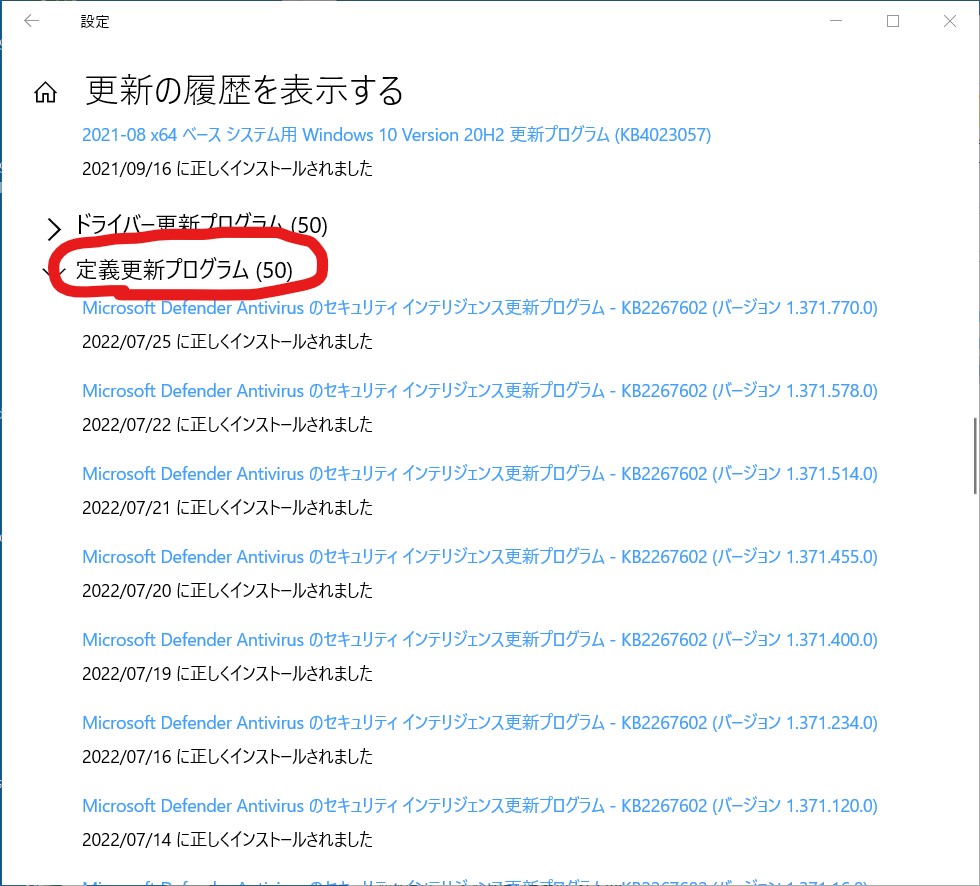Open Defender update version 1.371.514.0 link
Viewport: 980px width, 886px height.
click(x=480, y=474)
